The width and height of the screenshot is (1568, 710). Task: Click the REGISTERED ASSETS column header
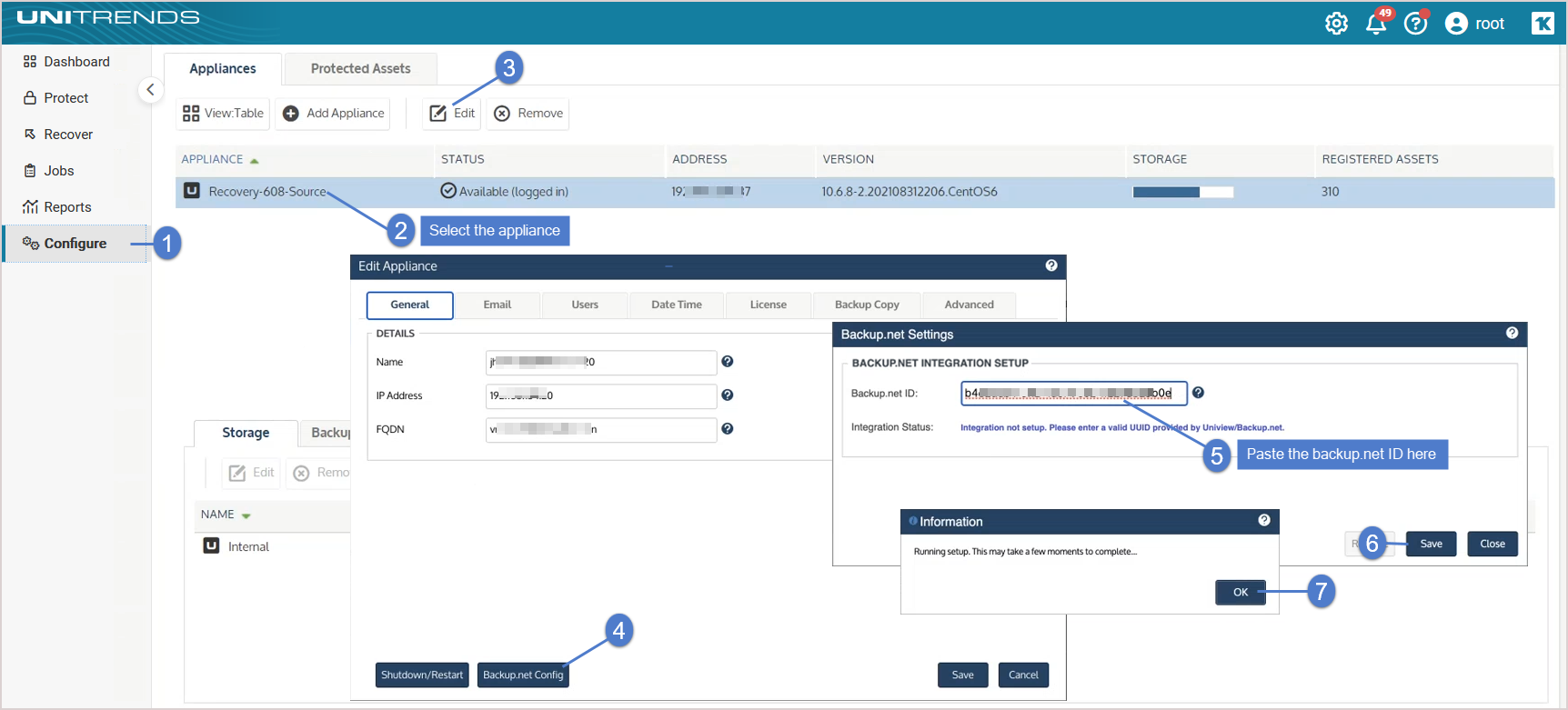[1380, 159]
